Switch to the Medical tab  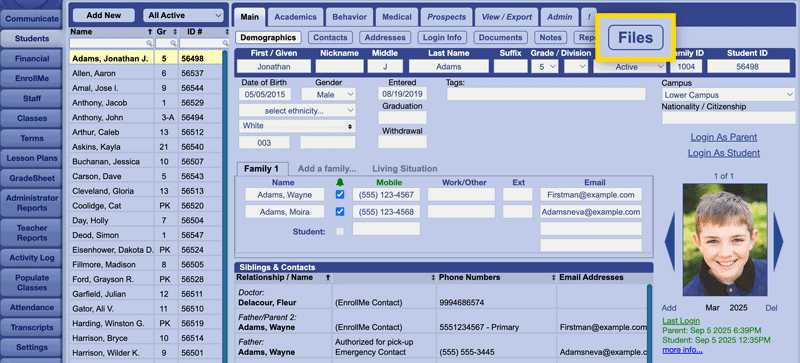click(397, 17)
